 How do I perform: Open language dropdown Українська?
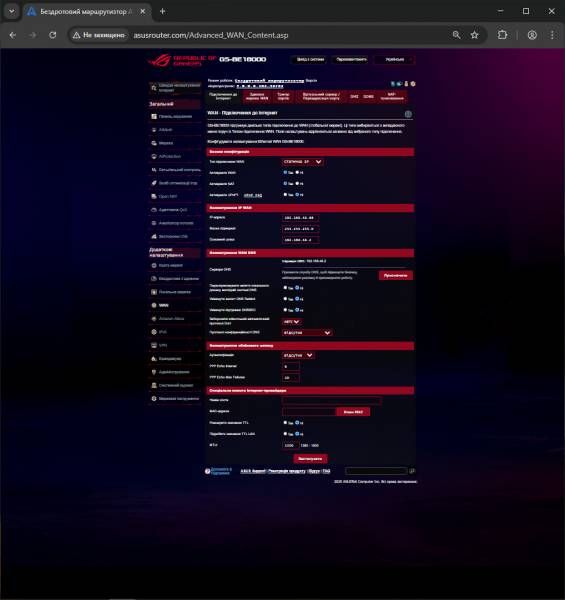pyautogui.click(x=394, y=60)
